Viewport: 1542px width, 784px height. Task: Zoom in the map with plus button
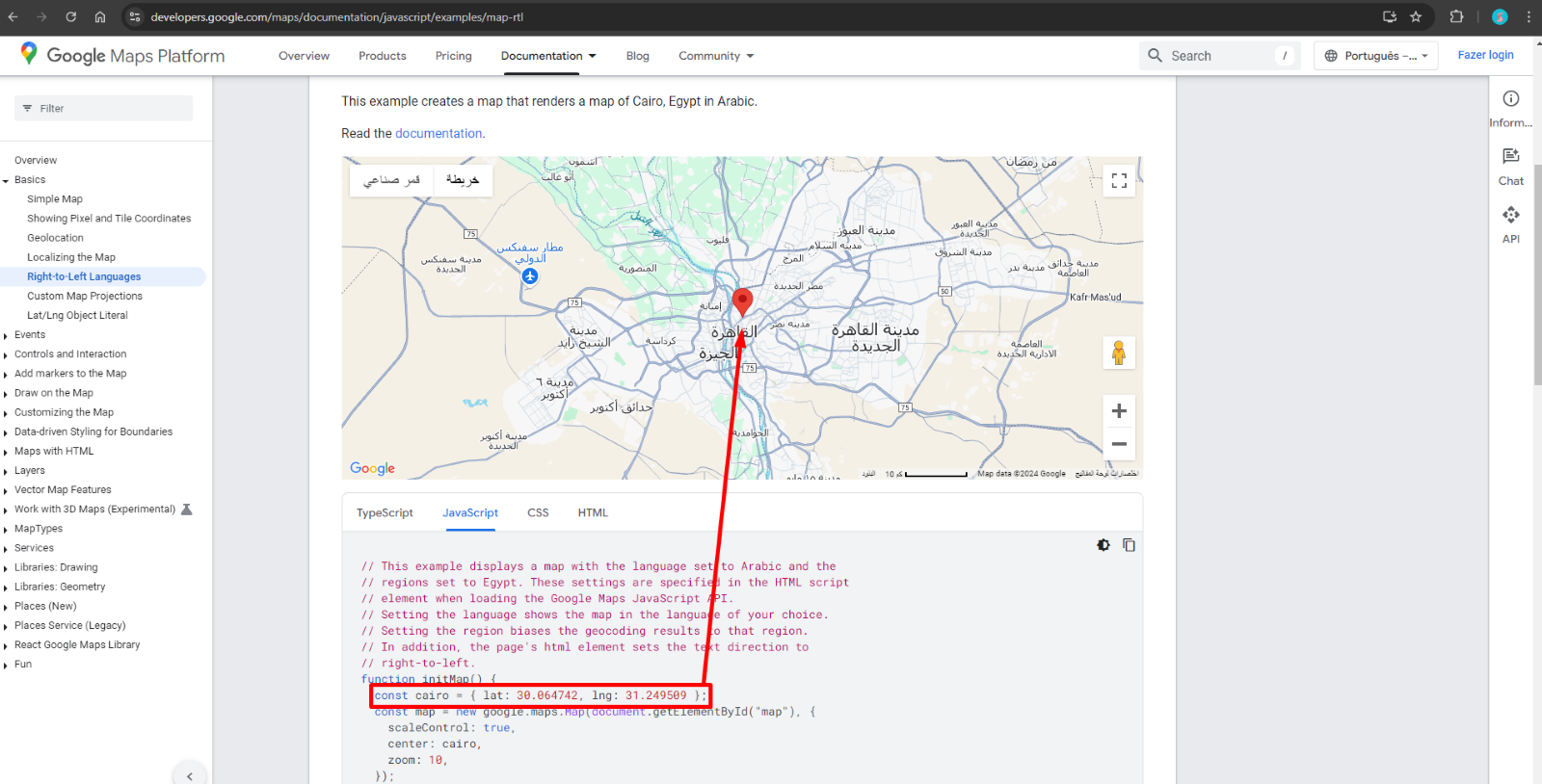(x=1119, y=411)
